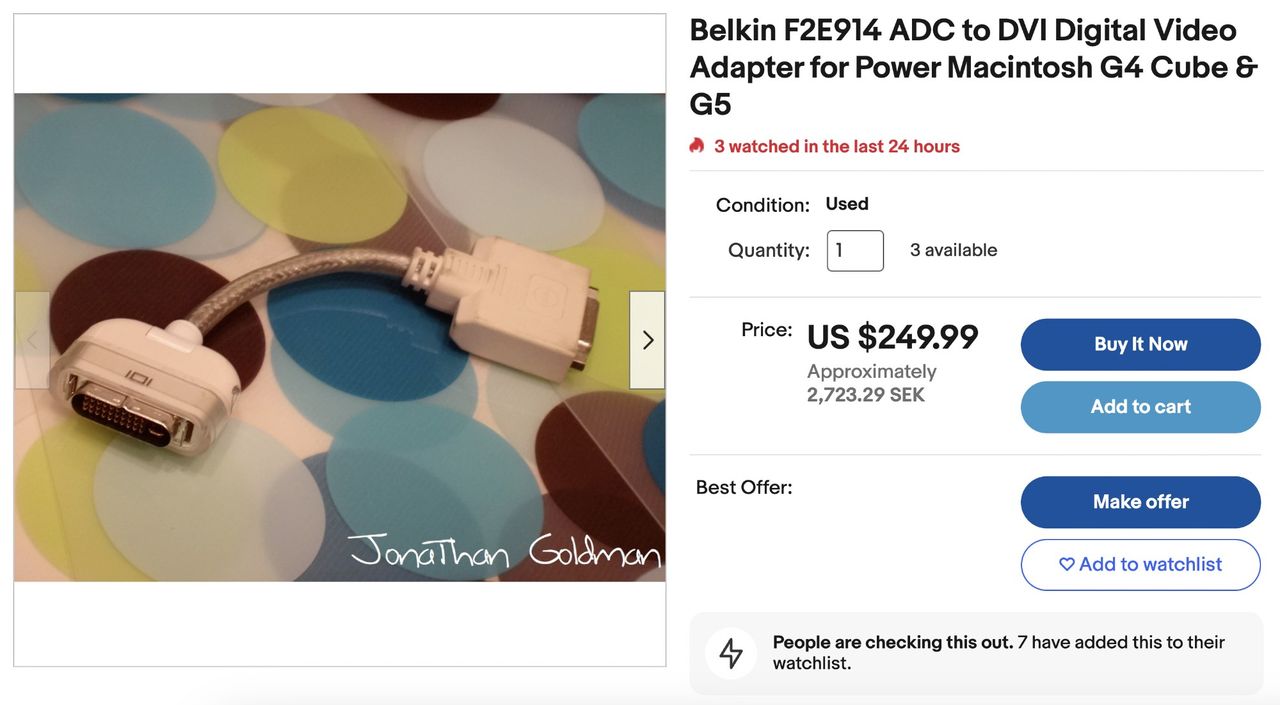Go back to the previous product photo

point(32,340)
